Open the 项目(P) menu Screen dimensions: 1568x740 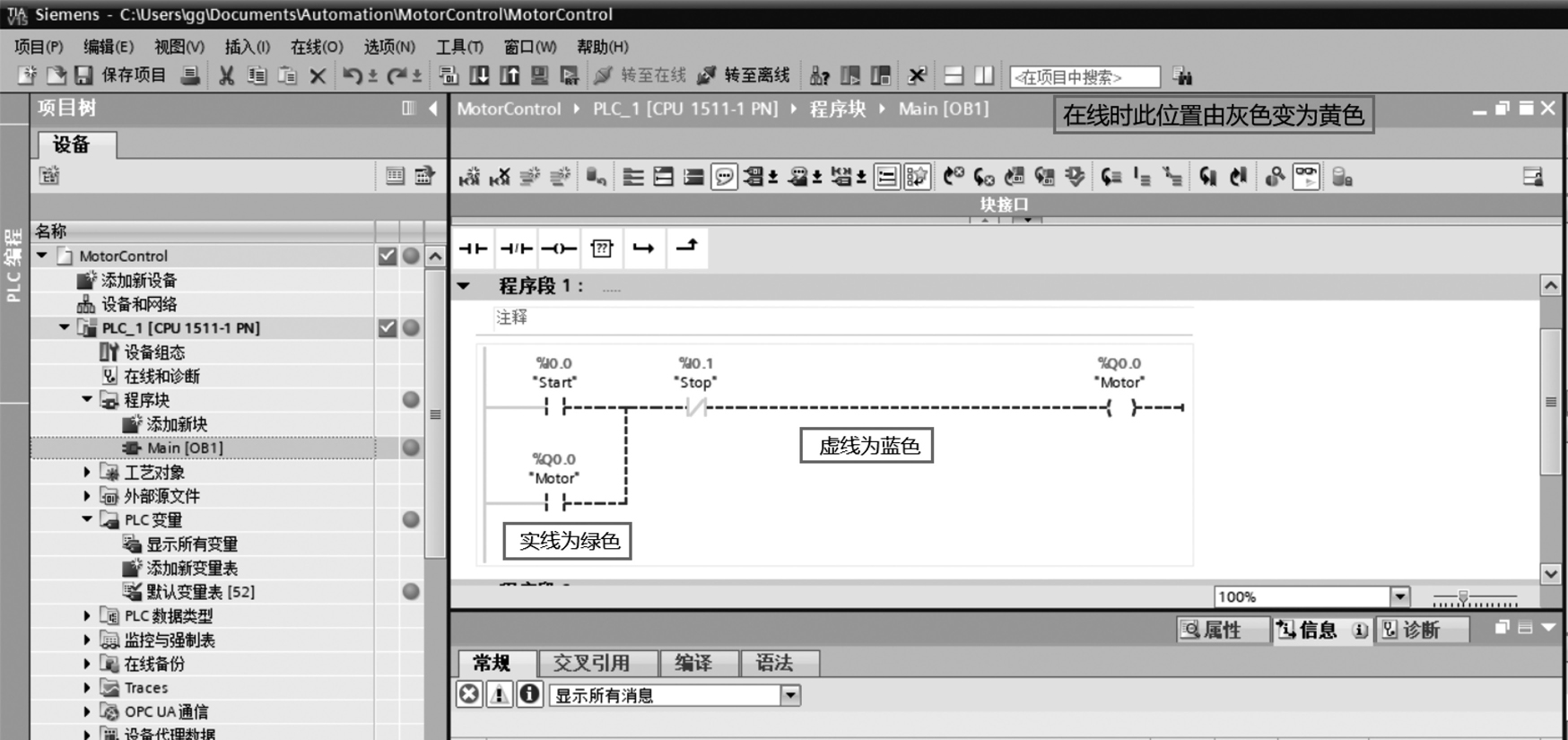(x=39, y=47)
